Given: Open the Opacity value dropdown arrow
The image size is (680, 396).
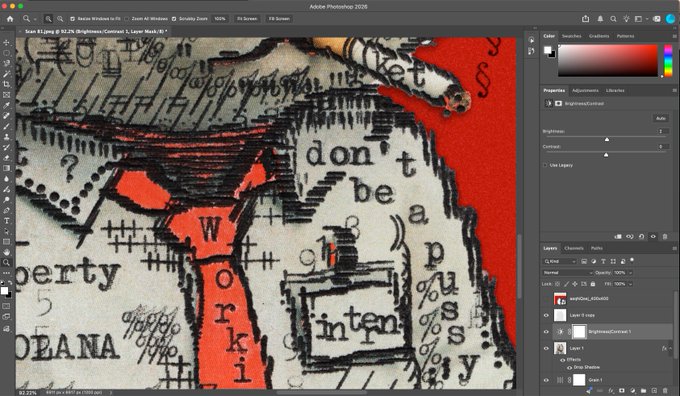Looking at the screenshot, I should pyautogui.click(x=631, y=273).
